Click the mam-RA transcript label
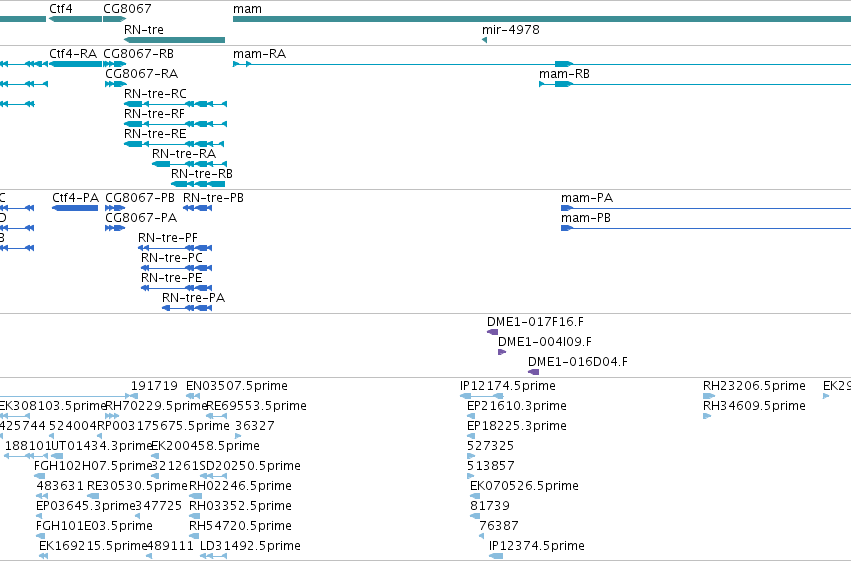This screenshot has width=851, height=561. (259, 54)
